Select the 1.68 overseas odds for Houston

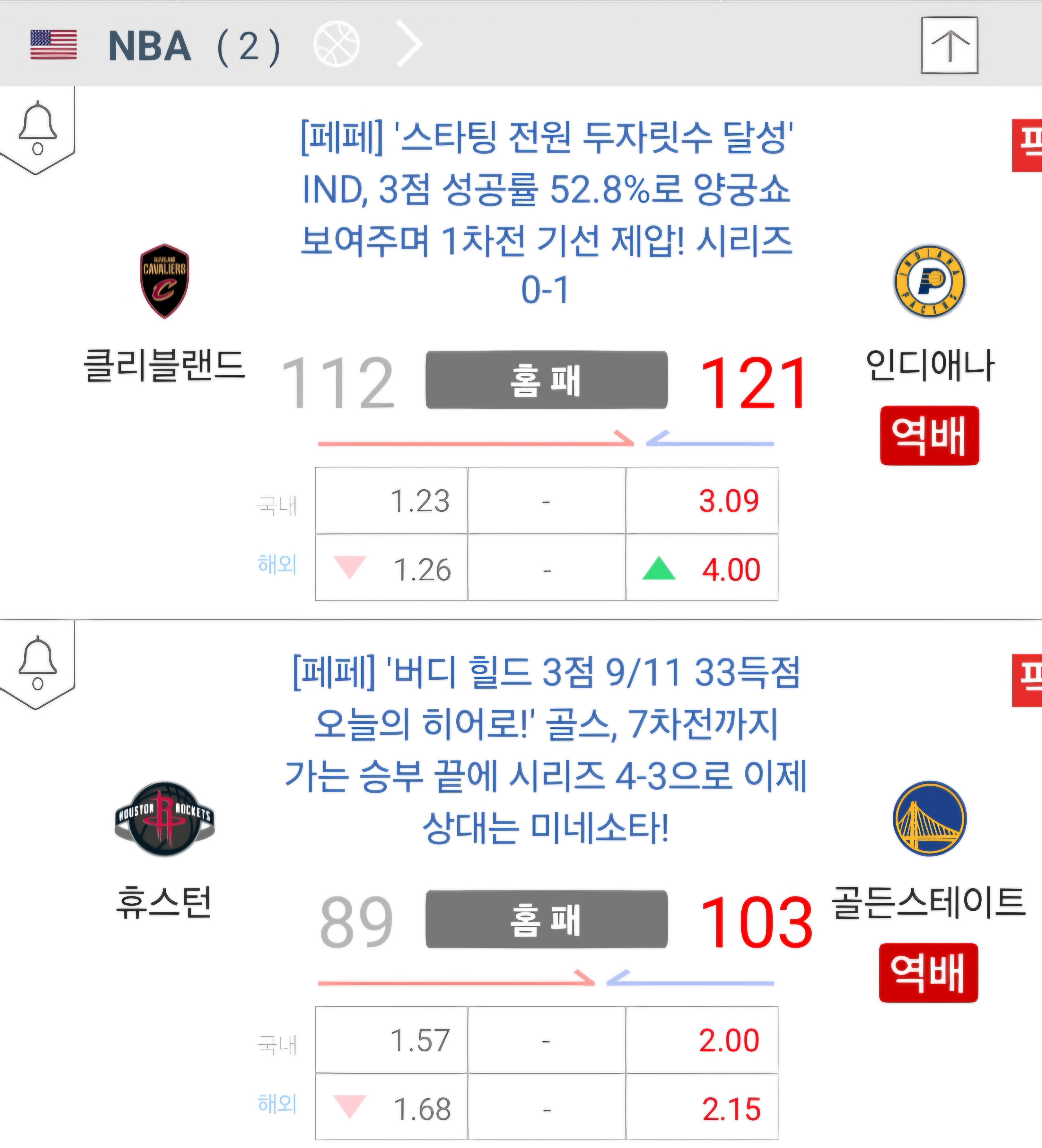point(391,1107)
